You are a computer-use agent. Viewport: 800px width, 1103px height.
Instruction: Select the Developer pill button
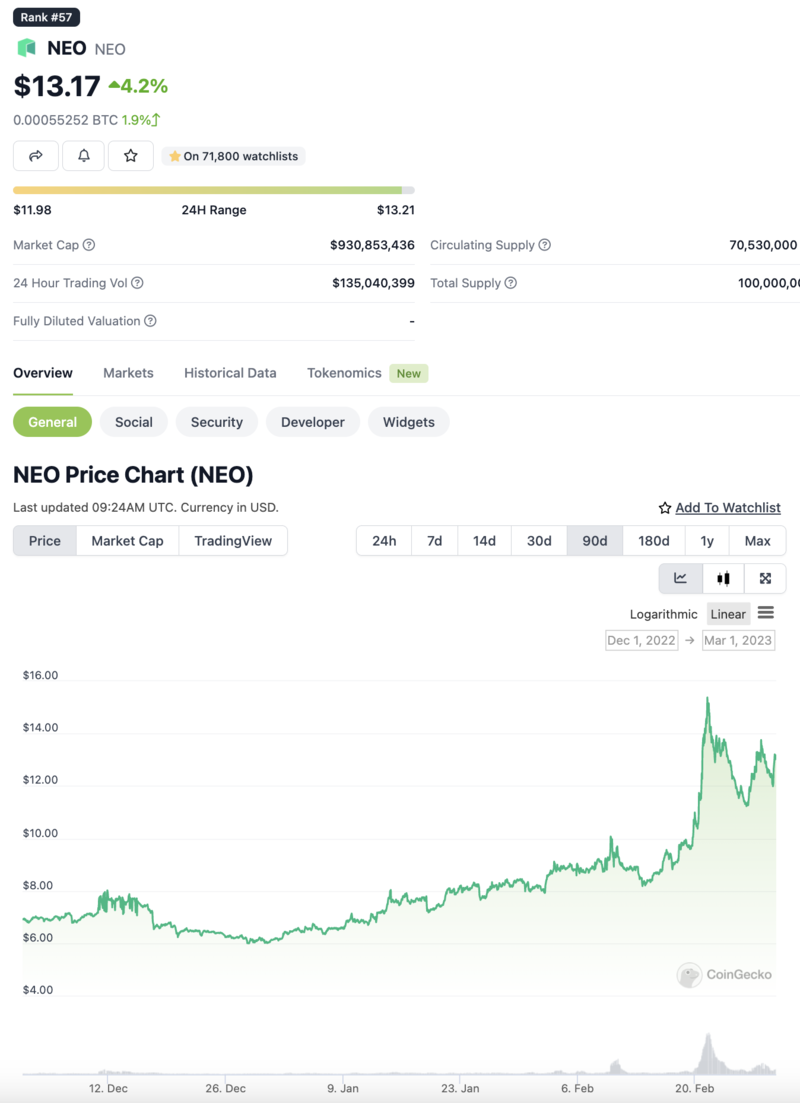pos(312,422)
